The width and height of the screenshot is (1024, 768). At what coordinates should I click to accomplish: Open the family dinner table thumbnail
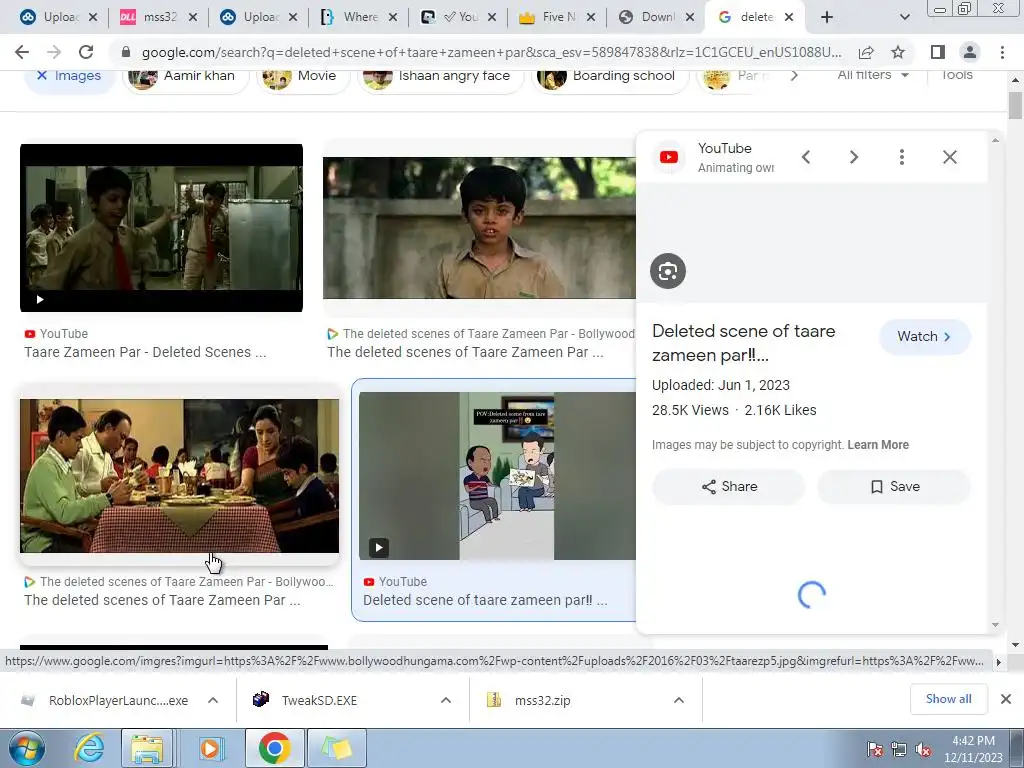180,476
